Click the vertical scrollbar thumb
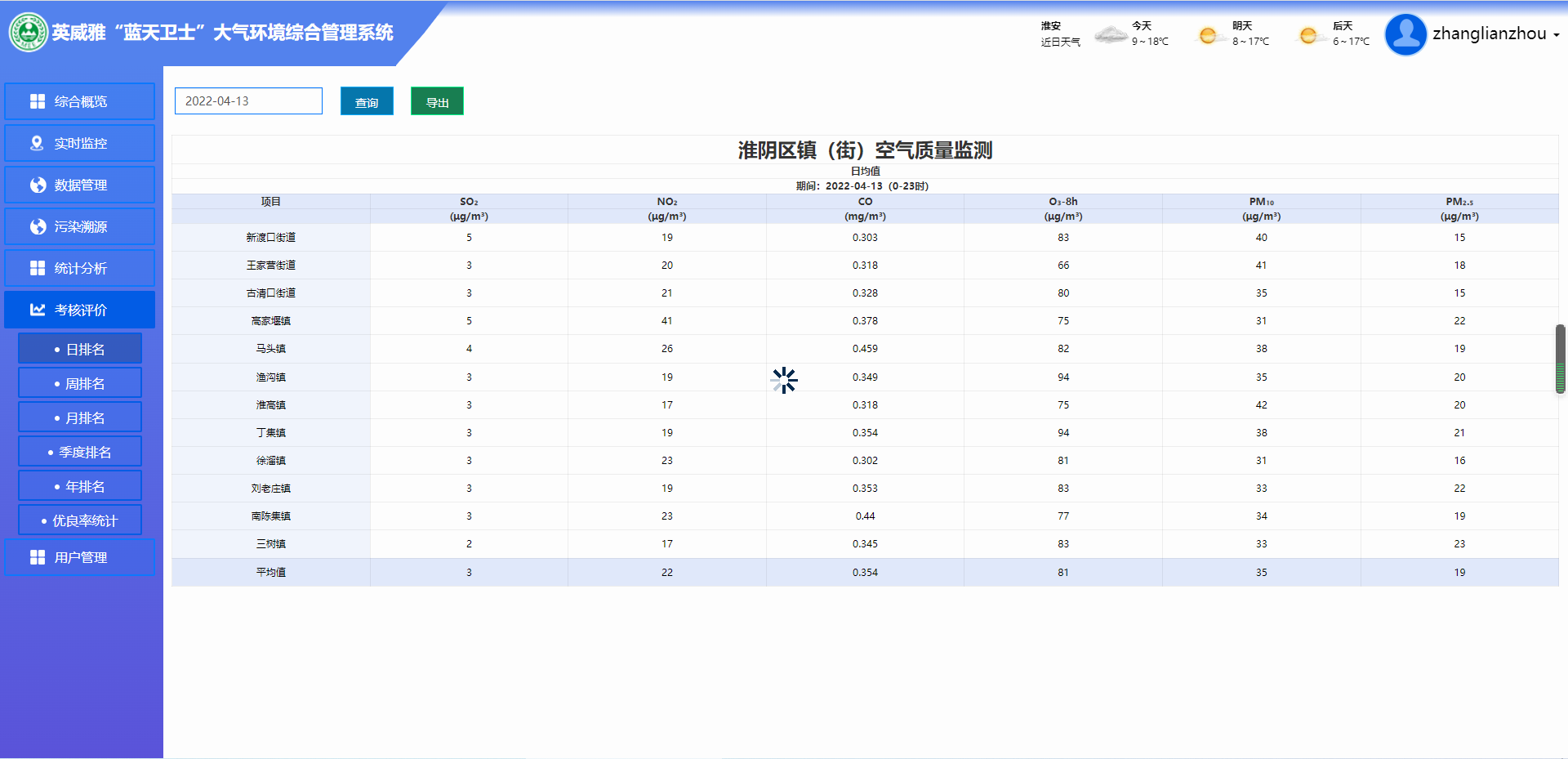The width and height of the screenshot is (1568, 759). click(x=1560, y=359)
